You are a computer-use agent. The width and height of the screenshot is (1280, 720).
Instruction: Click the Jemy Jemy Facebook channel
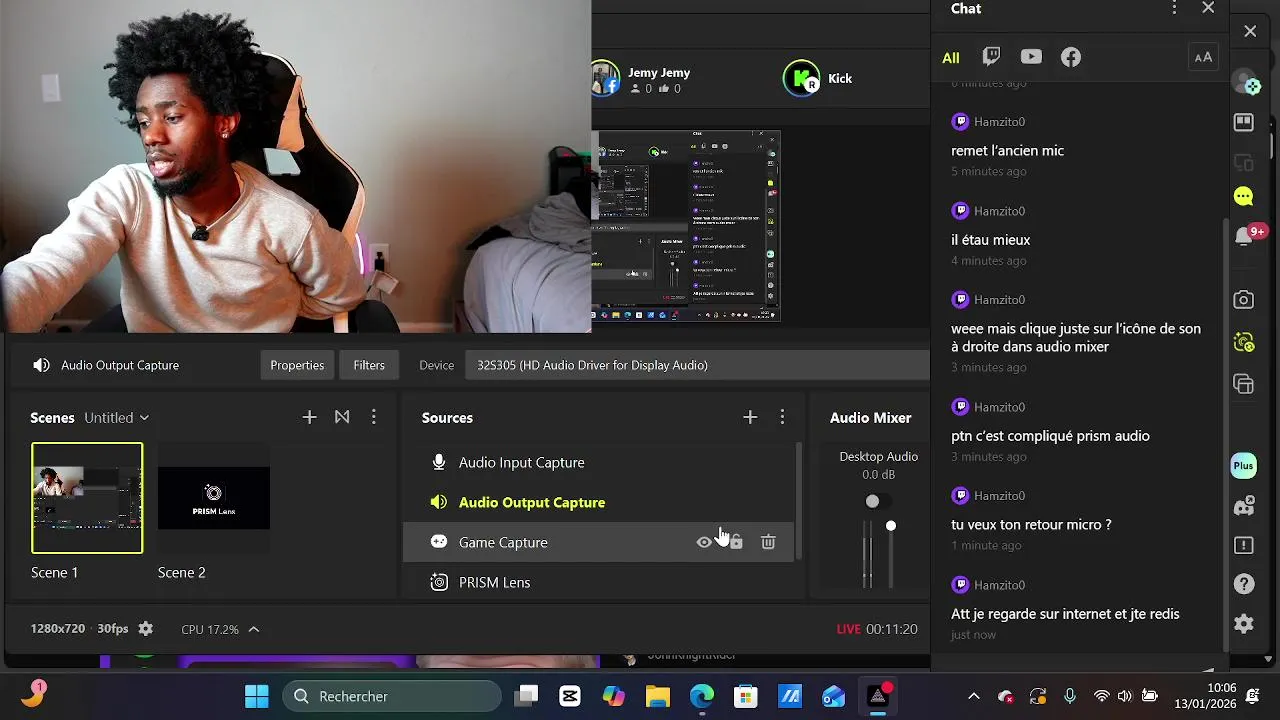[641, 79]
